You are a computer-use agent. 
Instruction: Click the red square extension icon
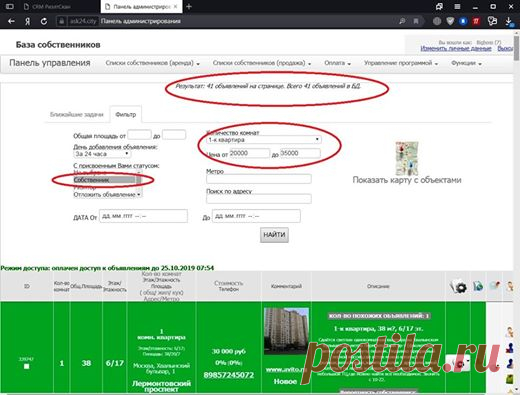pyautogui.click(x=476, y=21)
